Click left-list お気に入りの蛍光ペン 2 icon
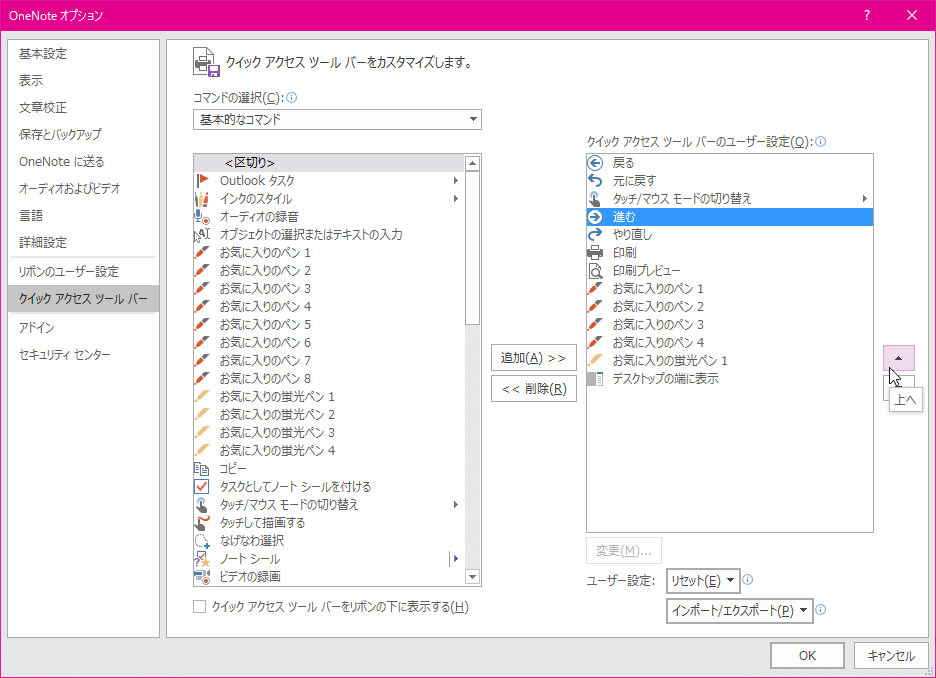 tap(203, 414)
